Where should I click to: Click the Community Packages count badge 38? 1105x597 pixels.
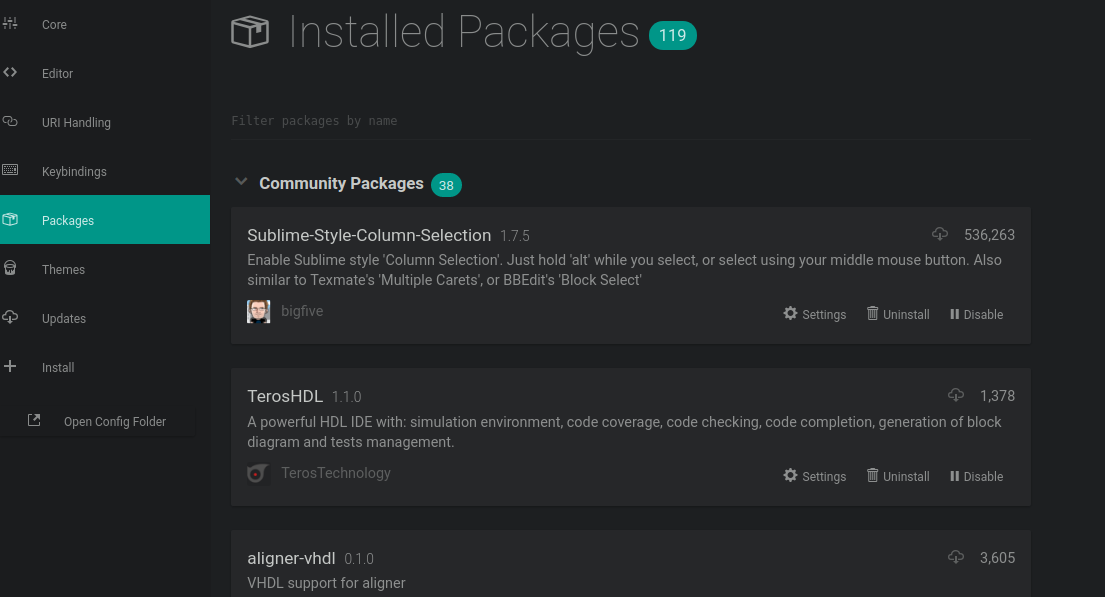pyautogui.click(x=446, y=185)
